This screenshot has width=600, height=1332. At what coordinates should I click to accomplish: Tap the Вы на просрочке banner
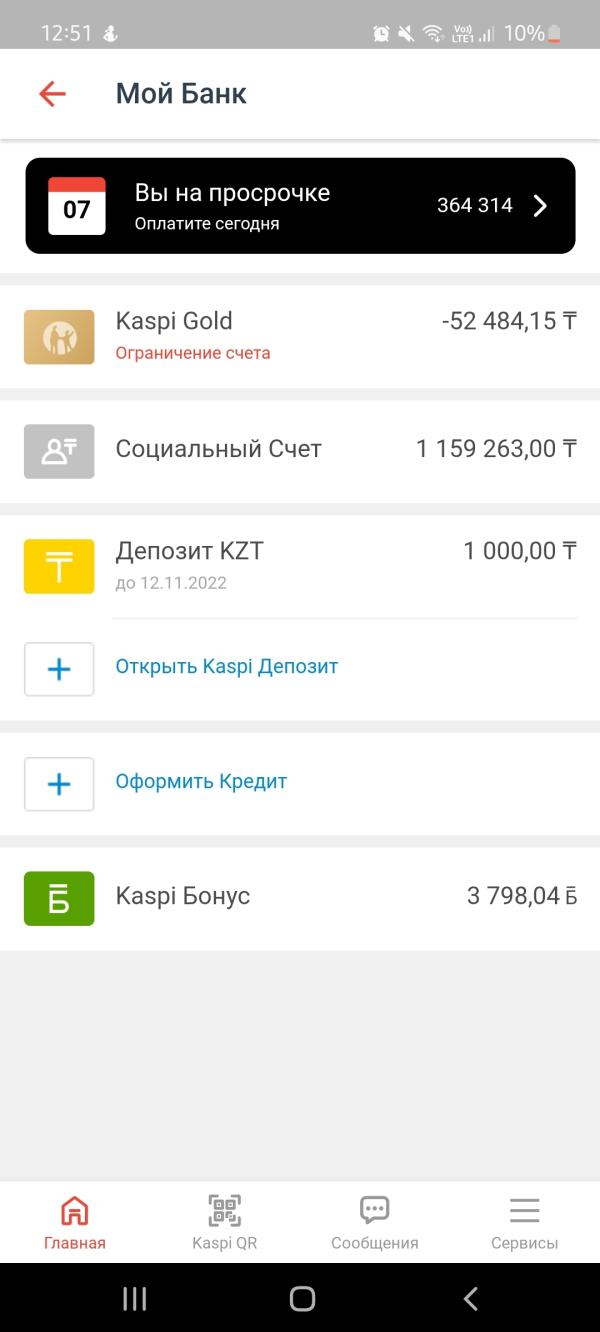click(x=300, y=206)
